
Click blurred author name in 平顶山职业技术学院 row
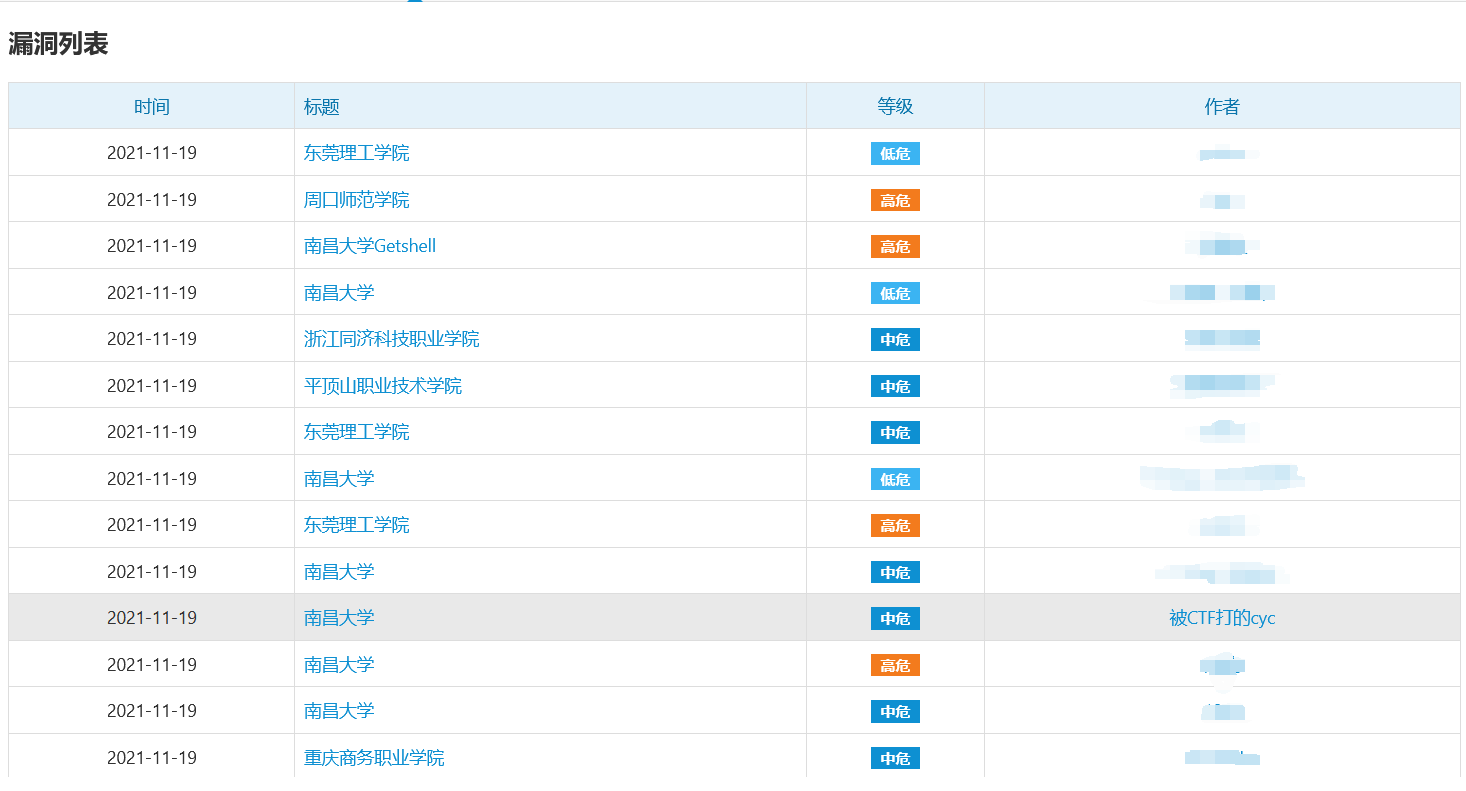pos(1222,385)
